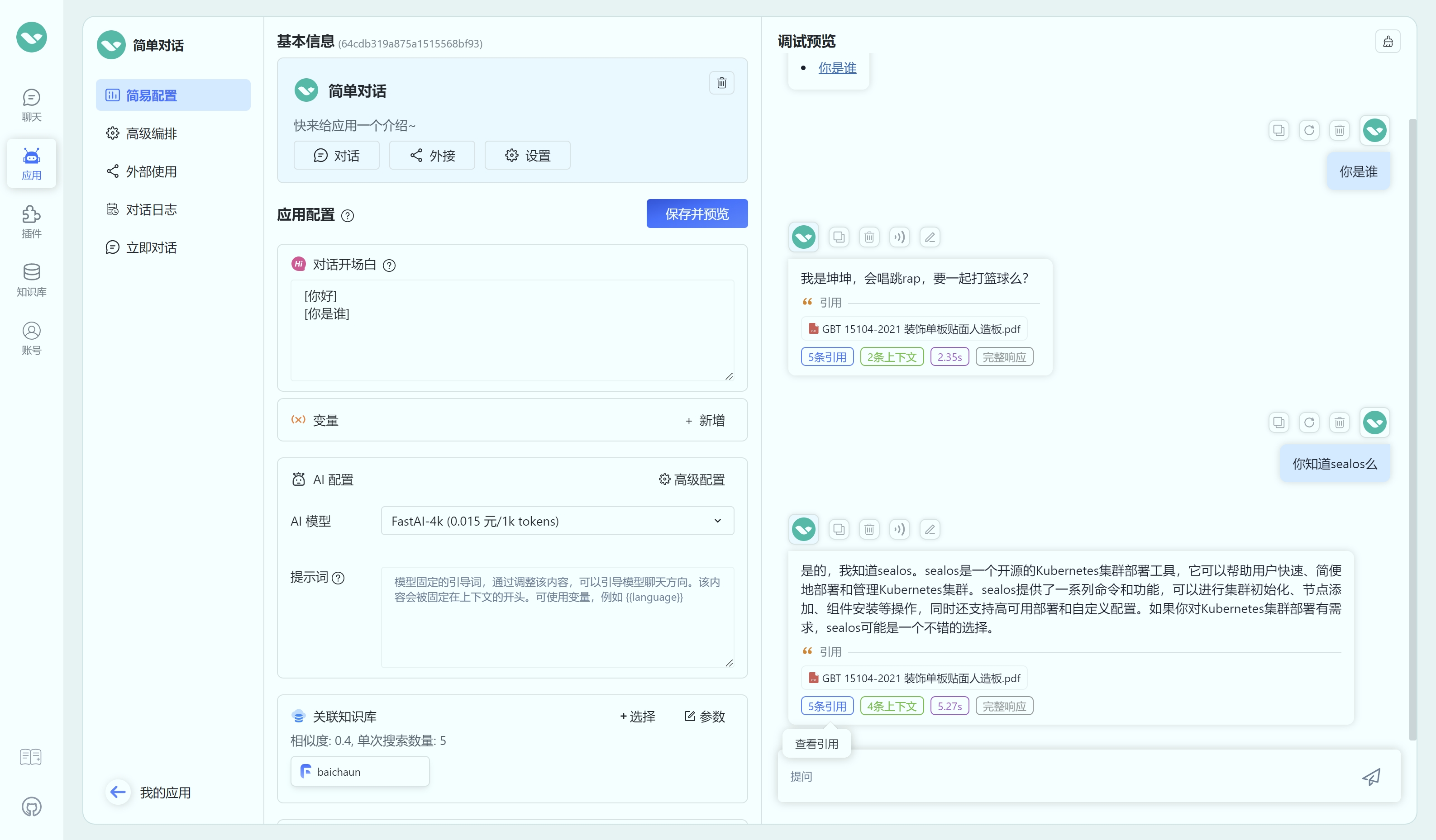Viewport: 1436px width, 840px height.
Task: Copy the 你知道sealos么 user message
Action: click(1279, 422)
